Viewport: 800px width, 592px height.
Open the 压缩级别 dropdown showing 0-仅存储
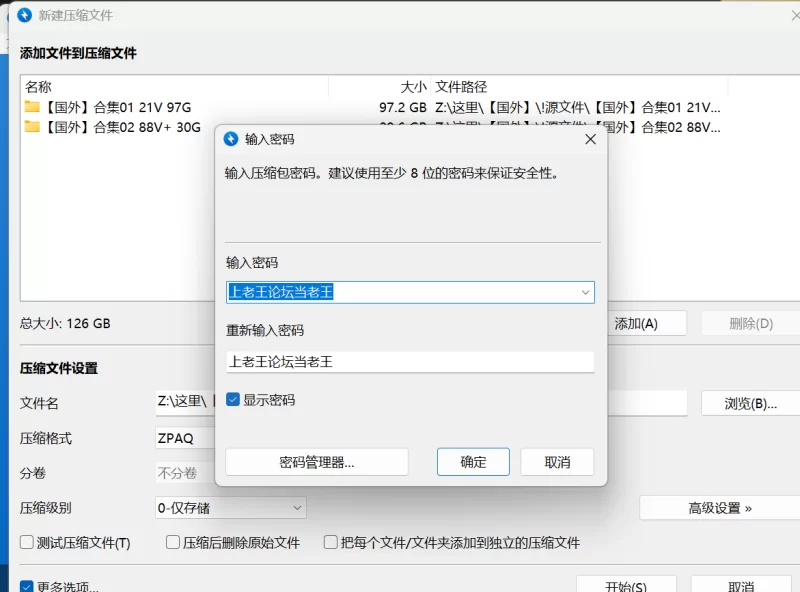pos(231,508)
